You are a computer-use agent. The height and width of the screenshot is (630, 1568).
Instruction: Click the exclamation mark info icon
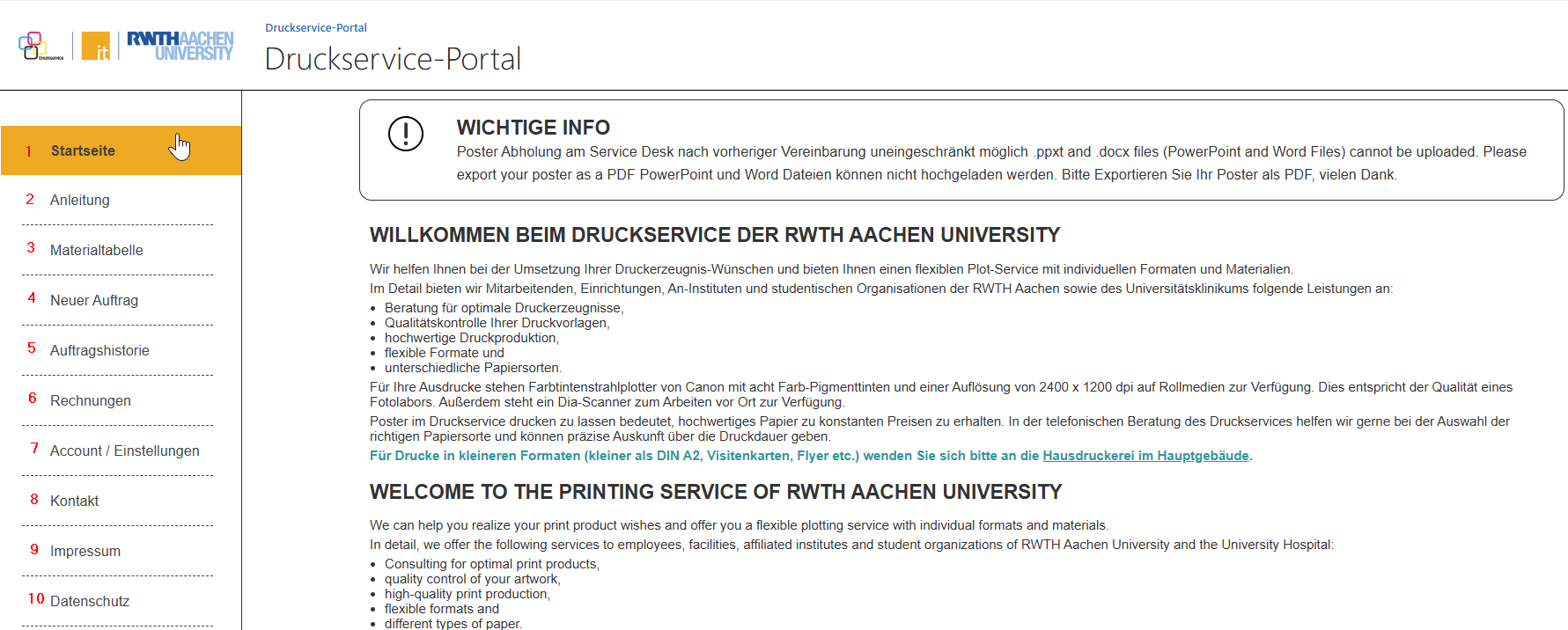coord(406,134)
